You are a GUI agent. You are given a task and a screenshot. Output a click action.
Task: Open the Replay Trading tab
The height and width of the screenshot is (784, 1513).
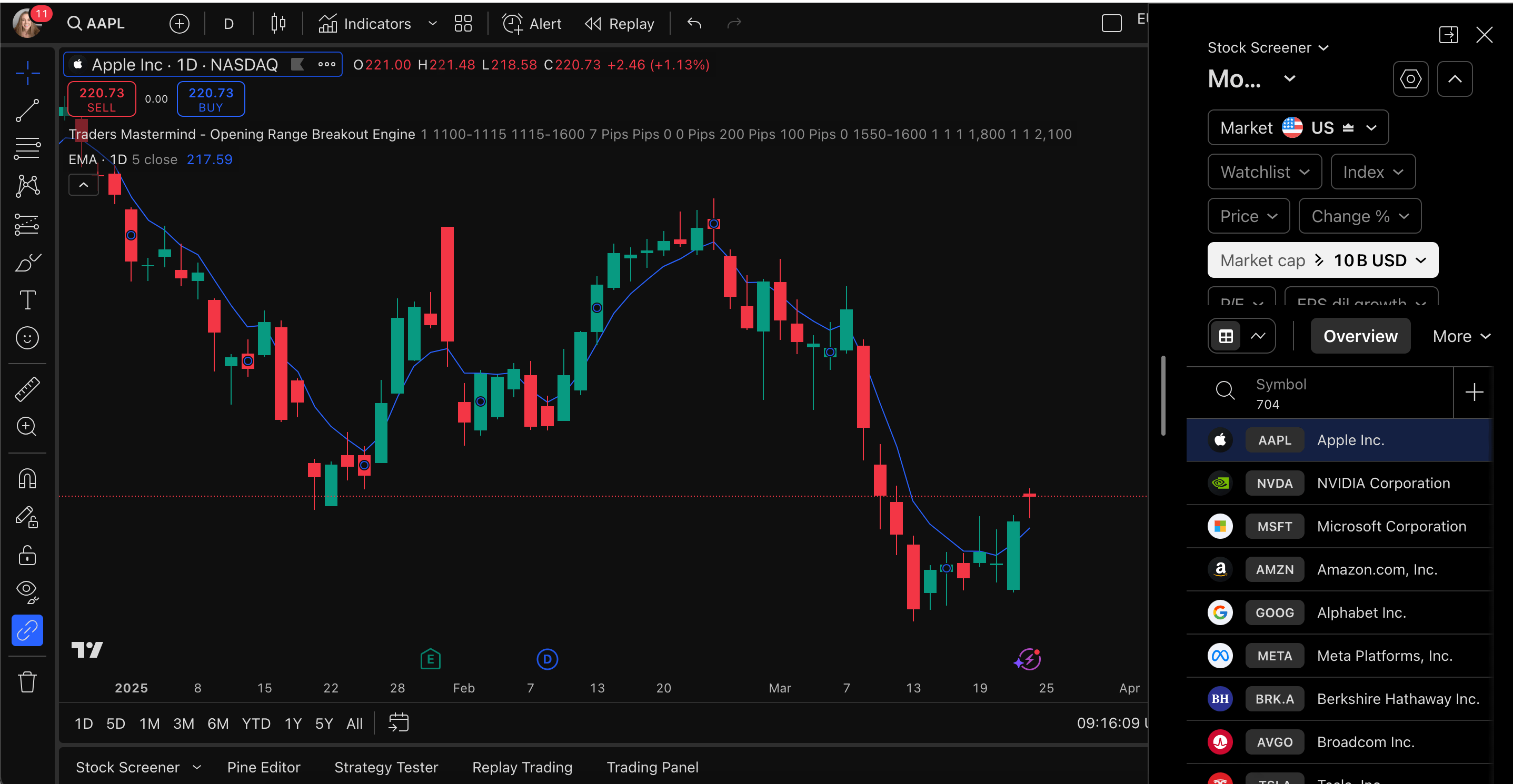522,767
